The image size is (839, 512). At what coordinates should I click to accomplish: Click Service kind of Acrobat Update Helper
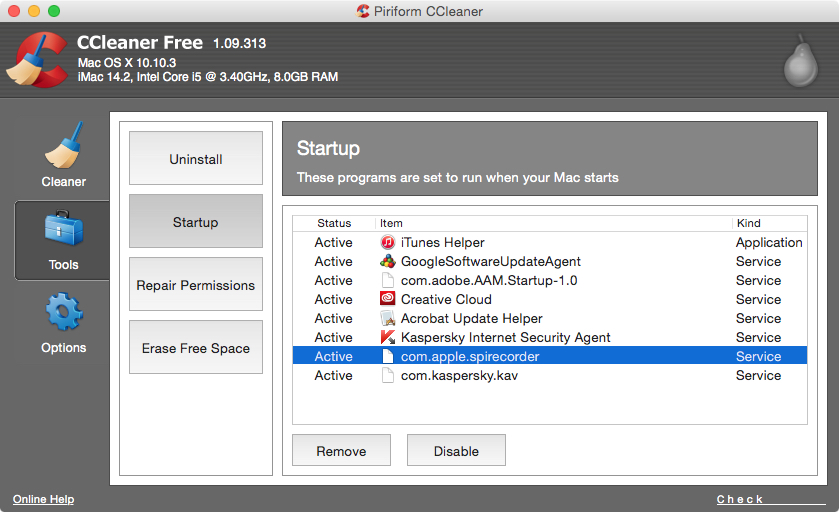pos(758,318)
